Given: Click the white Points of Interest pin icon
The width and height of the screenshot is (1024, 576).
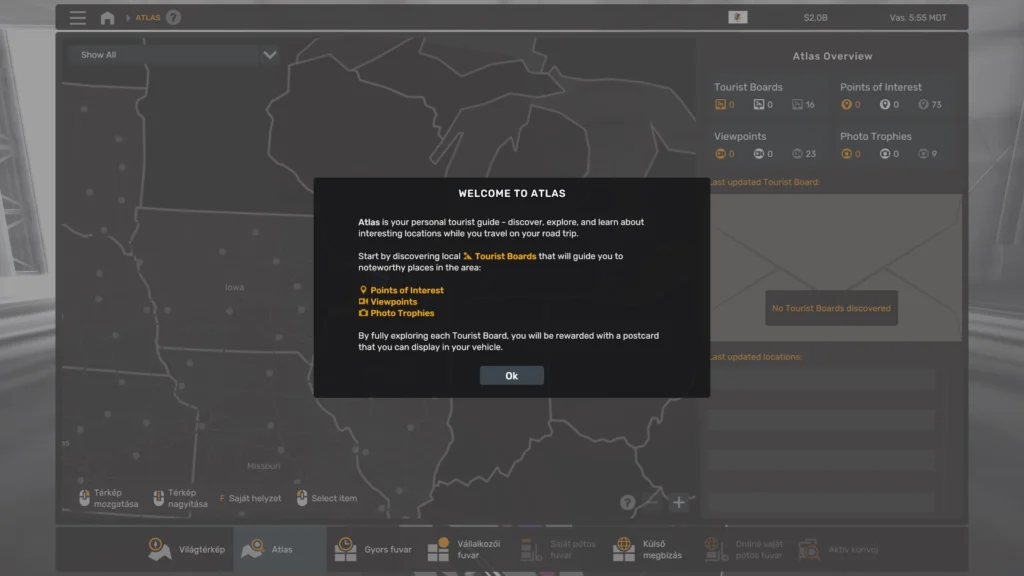Looking at the screenshot, I should point(884,104).
